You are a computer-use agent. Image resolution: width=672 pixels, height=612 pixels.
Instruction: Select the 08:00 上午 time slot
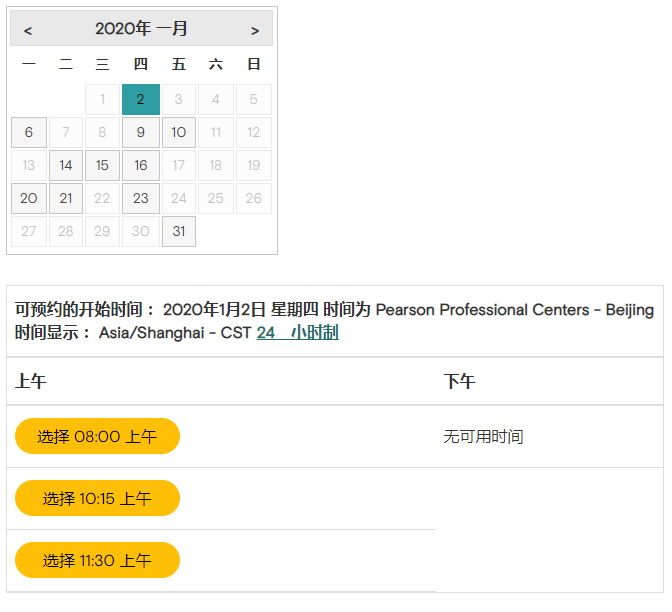[x=97, y=436]
